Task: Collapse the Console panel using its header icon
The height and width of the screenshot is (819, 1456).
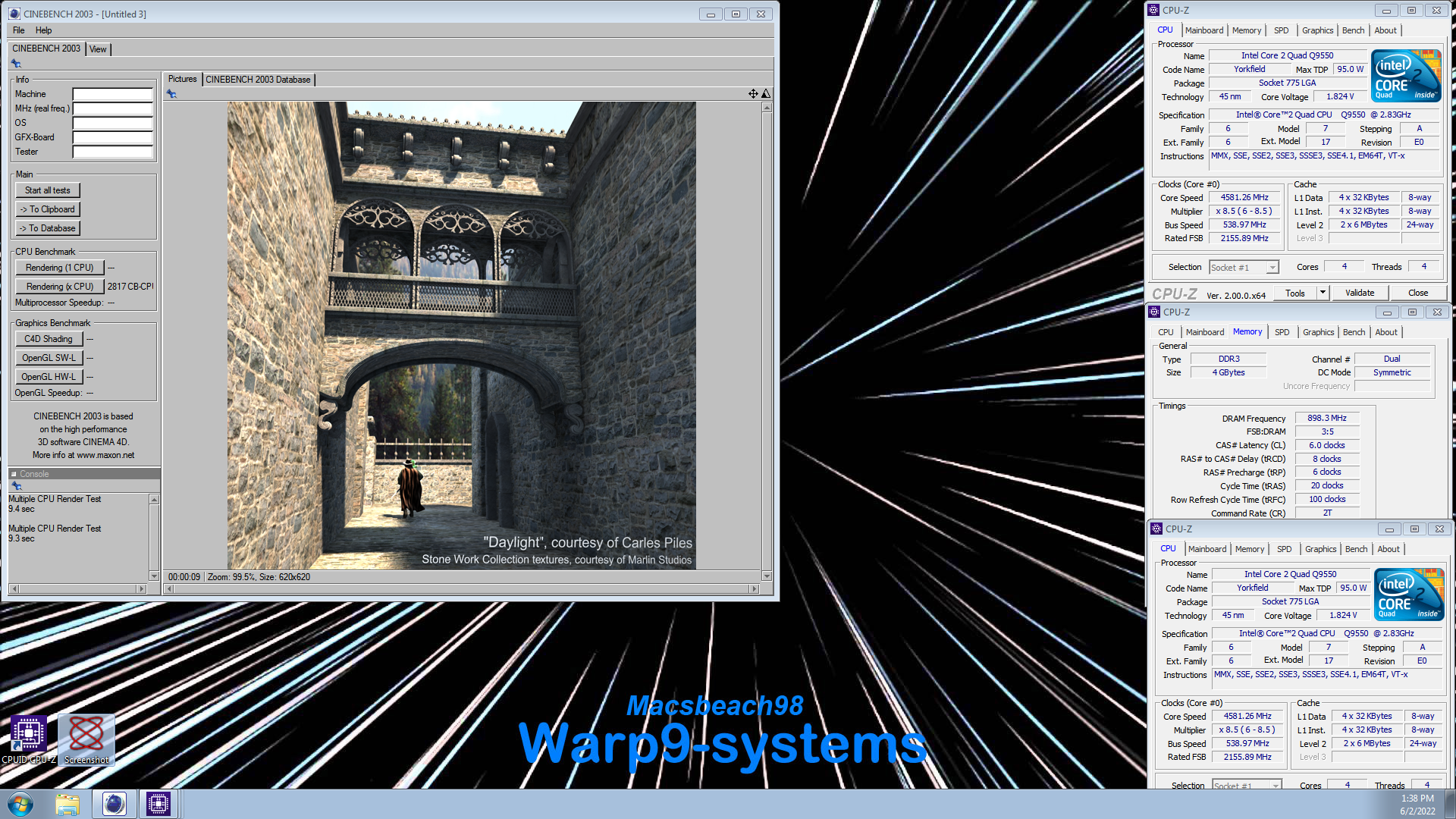Action: click(14, 474)
